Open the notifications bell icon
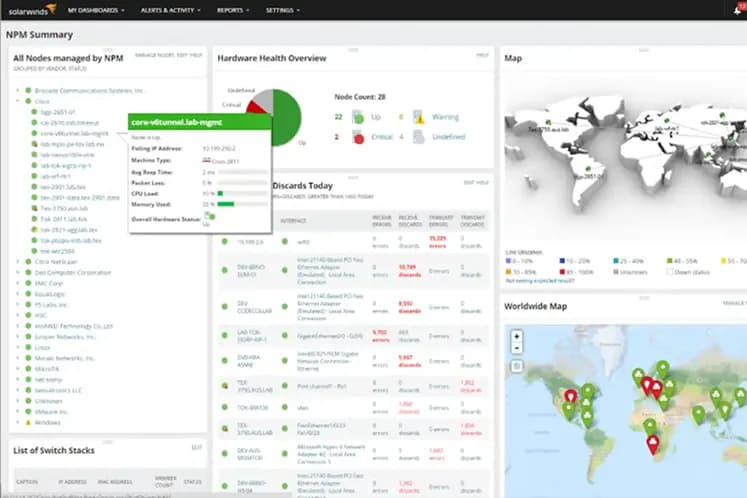Screen dimensions: 747x498 point(737,10)
